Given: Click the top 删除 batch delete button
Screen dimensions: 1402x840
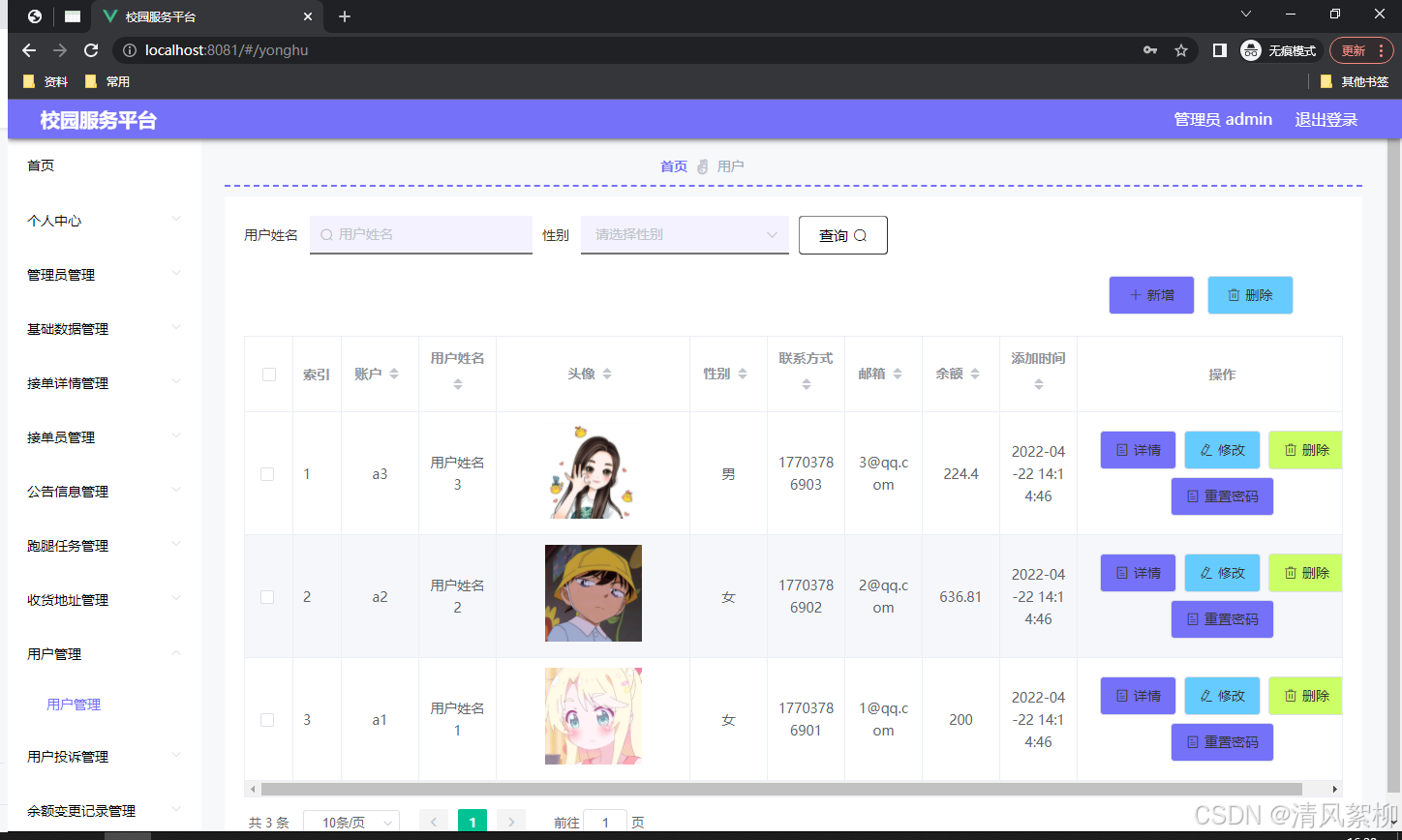Looking at the screenshot, I should point(1250,295).
